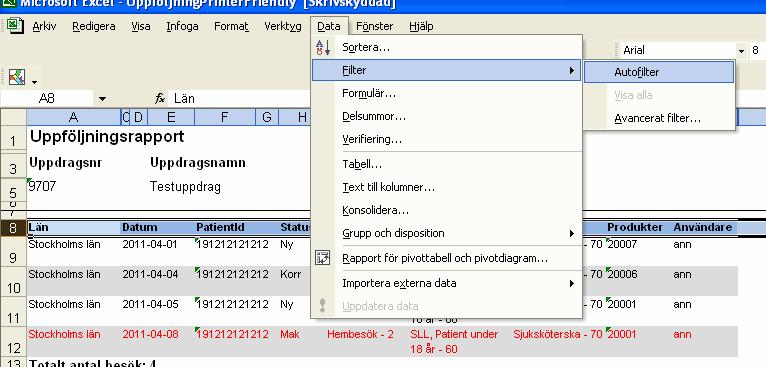Click date cell 2011-04-04
This screenshot has height=367, width=766.
pos(150,274)
